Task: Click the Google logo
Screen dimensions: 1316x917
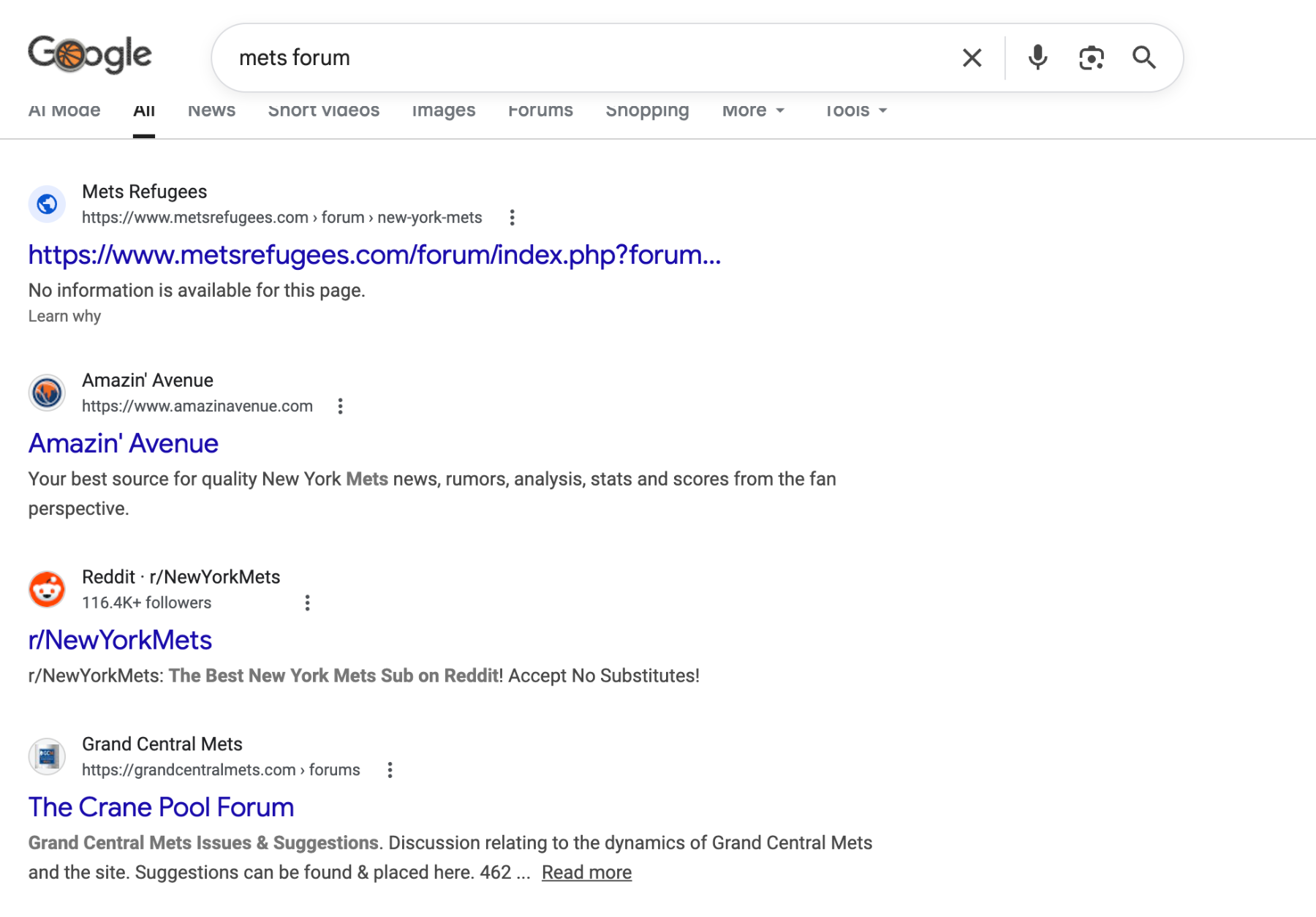Action: (x=90, y=55)
